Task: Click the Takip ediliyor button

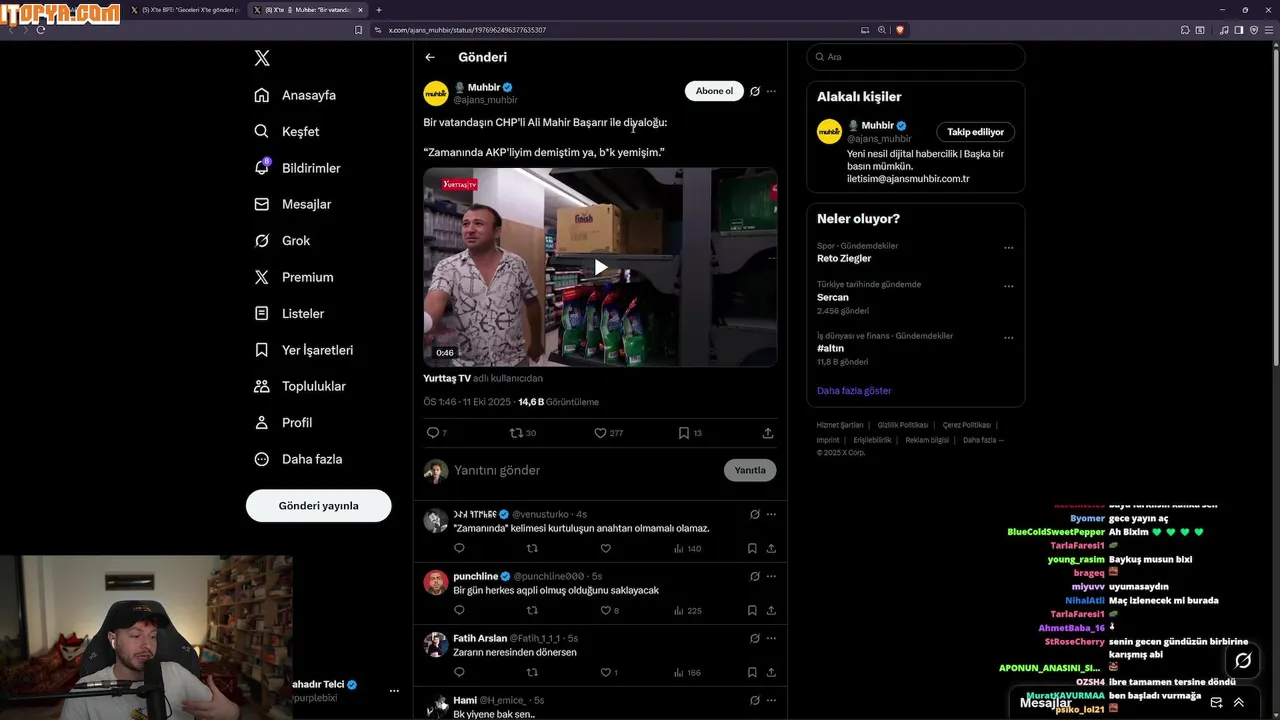Action: point(975,132)
